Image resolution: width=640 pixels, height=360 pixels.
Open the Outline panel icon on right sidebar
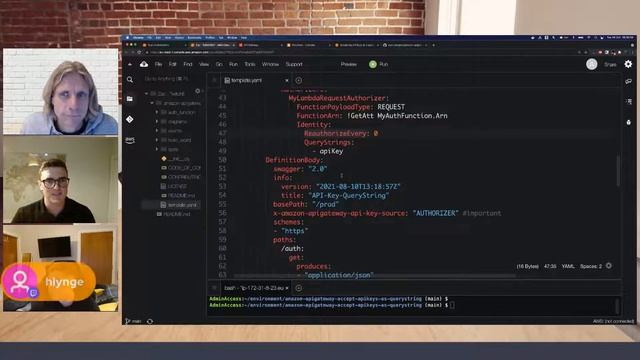[x=629, y=101]
